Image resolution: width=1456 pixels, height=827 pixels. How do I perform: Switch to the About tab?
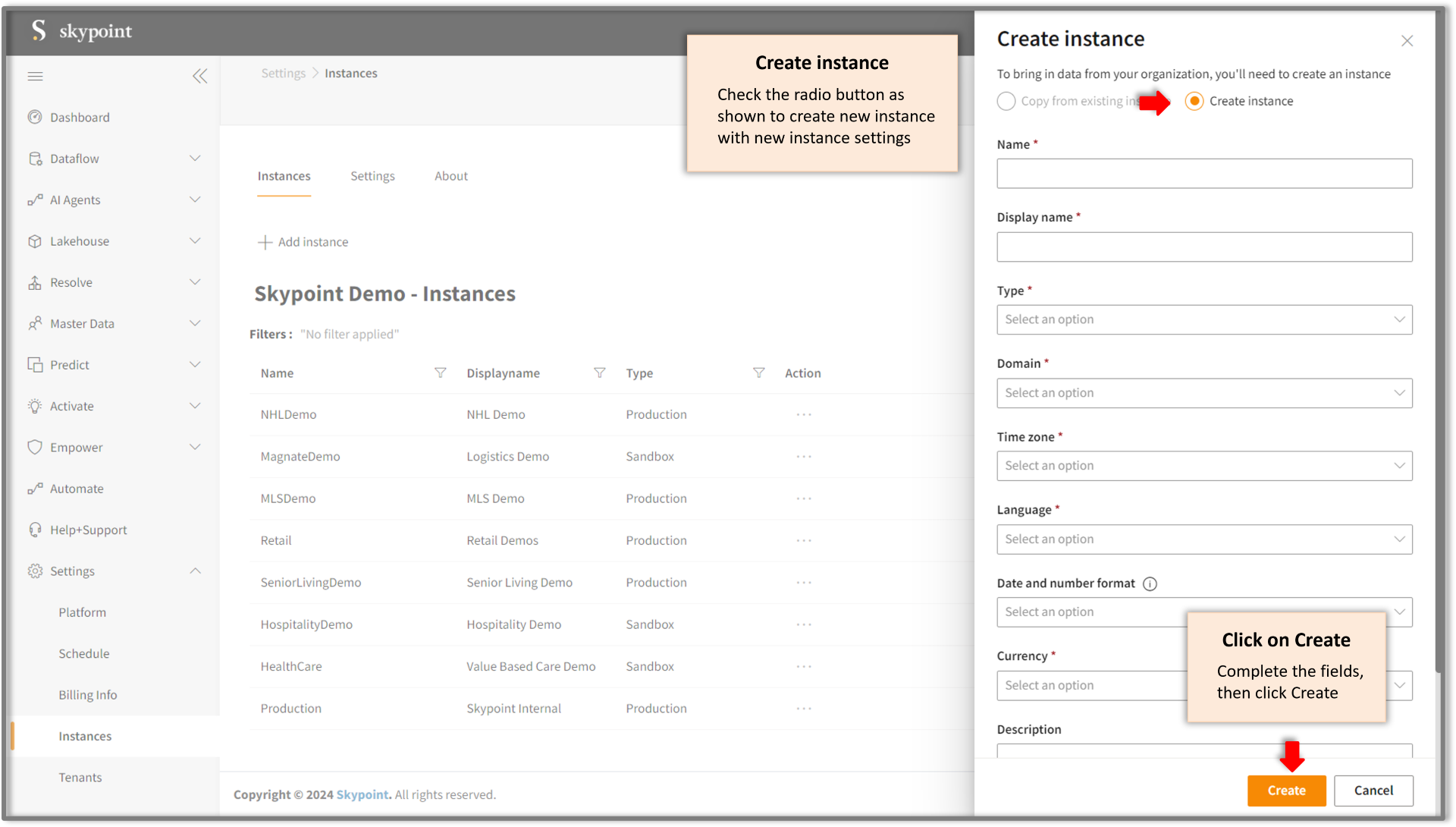tap(450, 176)
